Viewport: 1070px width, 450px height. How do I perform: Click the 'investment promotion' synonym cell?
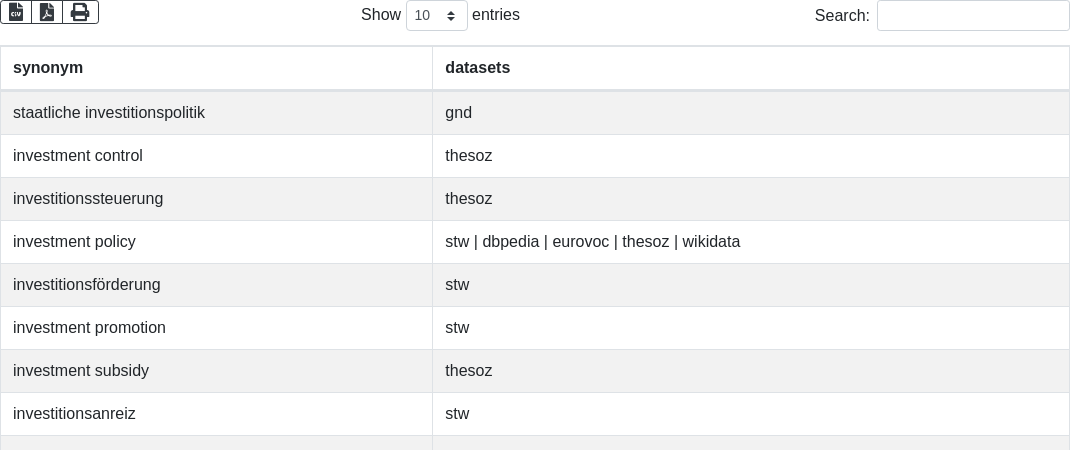click(89, 328)
